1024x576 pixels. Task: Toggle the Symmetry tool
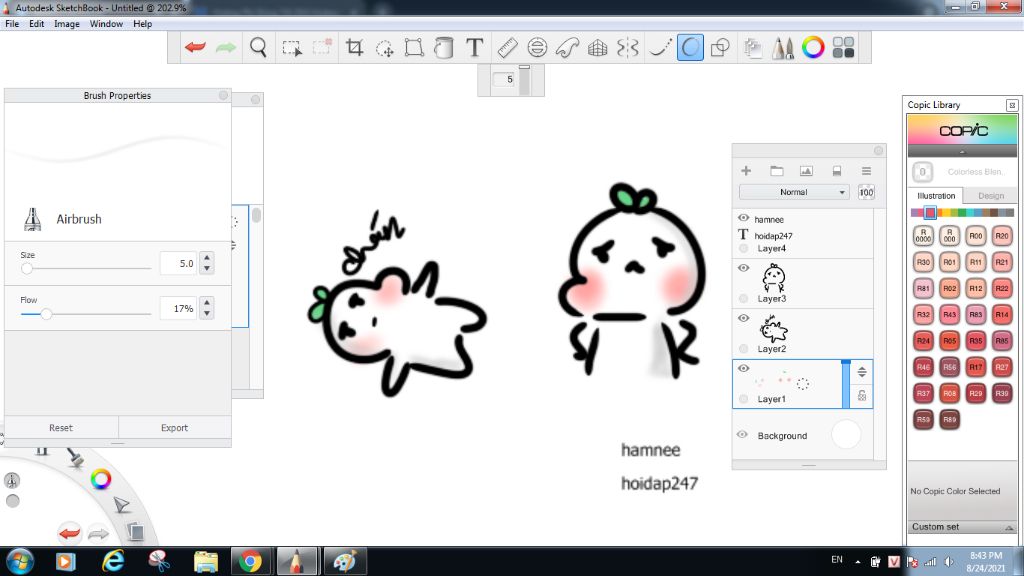(x=628, y=48)
